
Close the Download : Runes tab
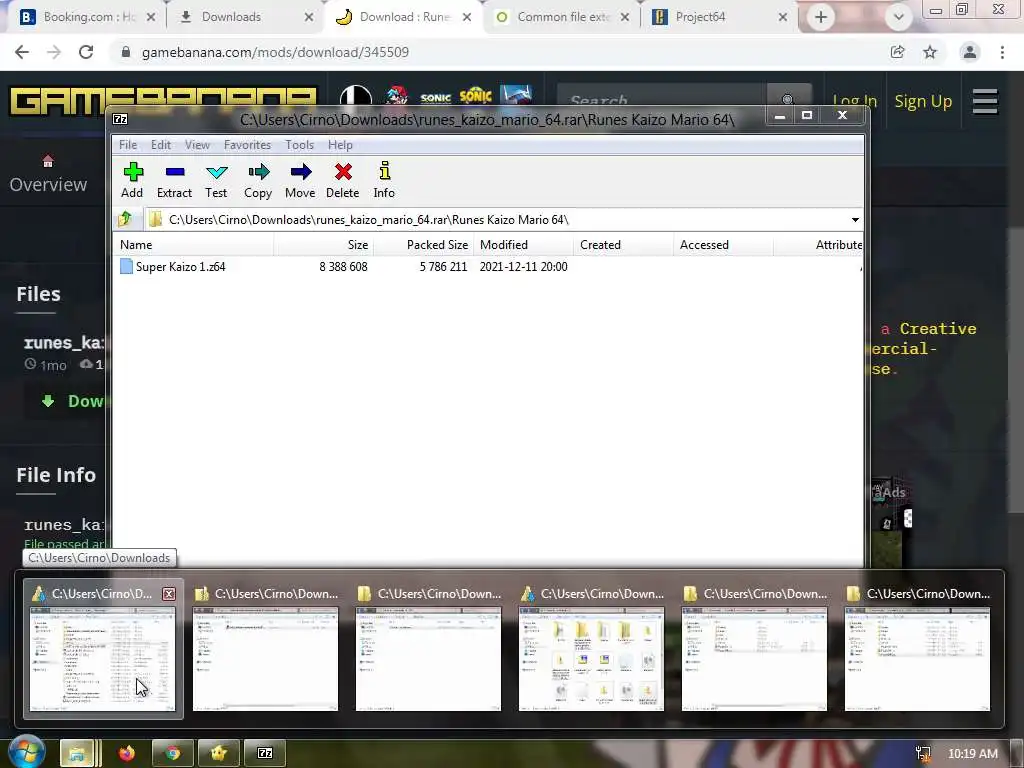[x=467, y=17]
